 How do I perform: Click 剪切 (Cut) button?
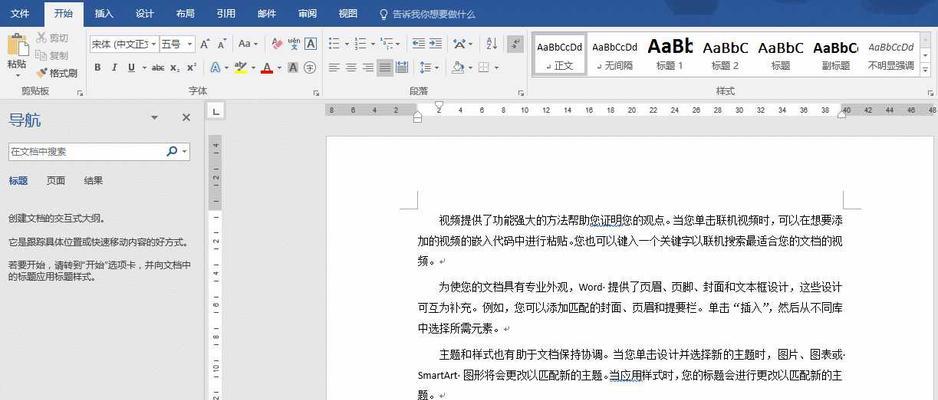pos(52,38)
